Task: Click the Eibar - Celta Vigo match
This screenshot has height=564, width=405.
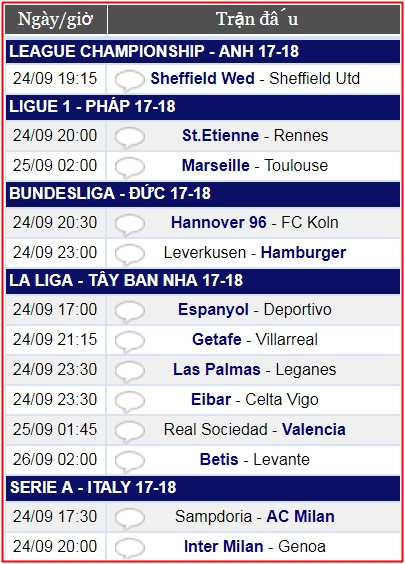Action: [255, 399]
